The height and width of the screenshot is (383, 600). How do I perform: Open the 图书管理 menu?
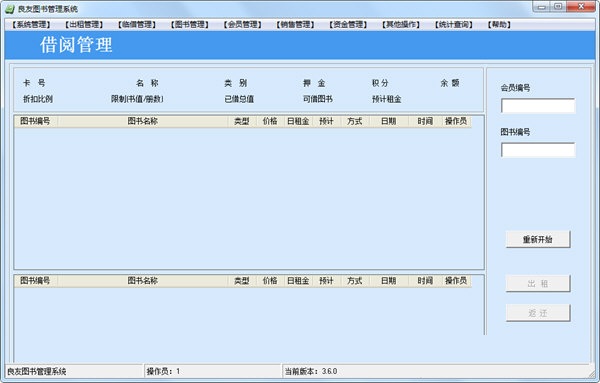(189, 25)
